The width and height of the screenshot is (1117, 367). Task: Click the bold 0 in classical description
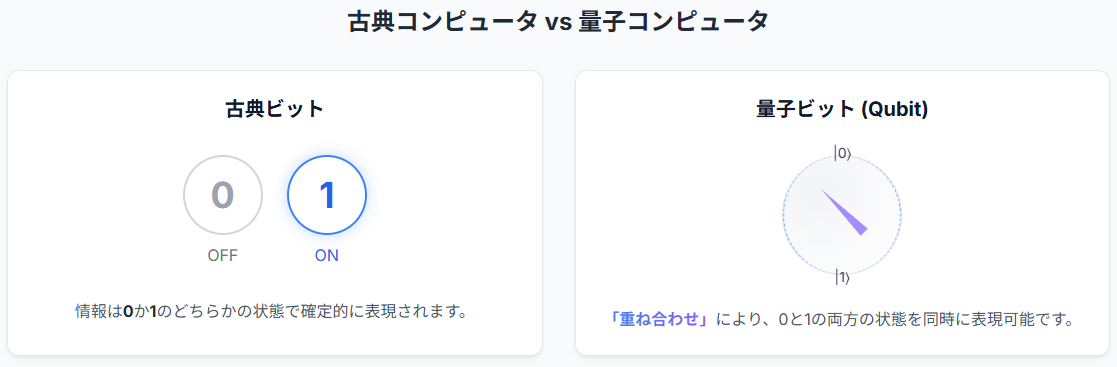click(x=128, y=311)
